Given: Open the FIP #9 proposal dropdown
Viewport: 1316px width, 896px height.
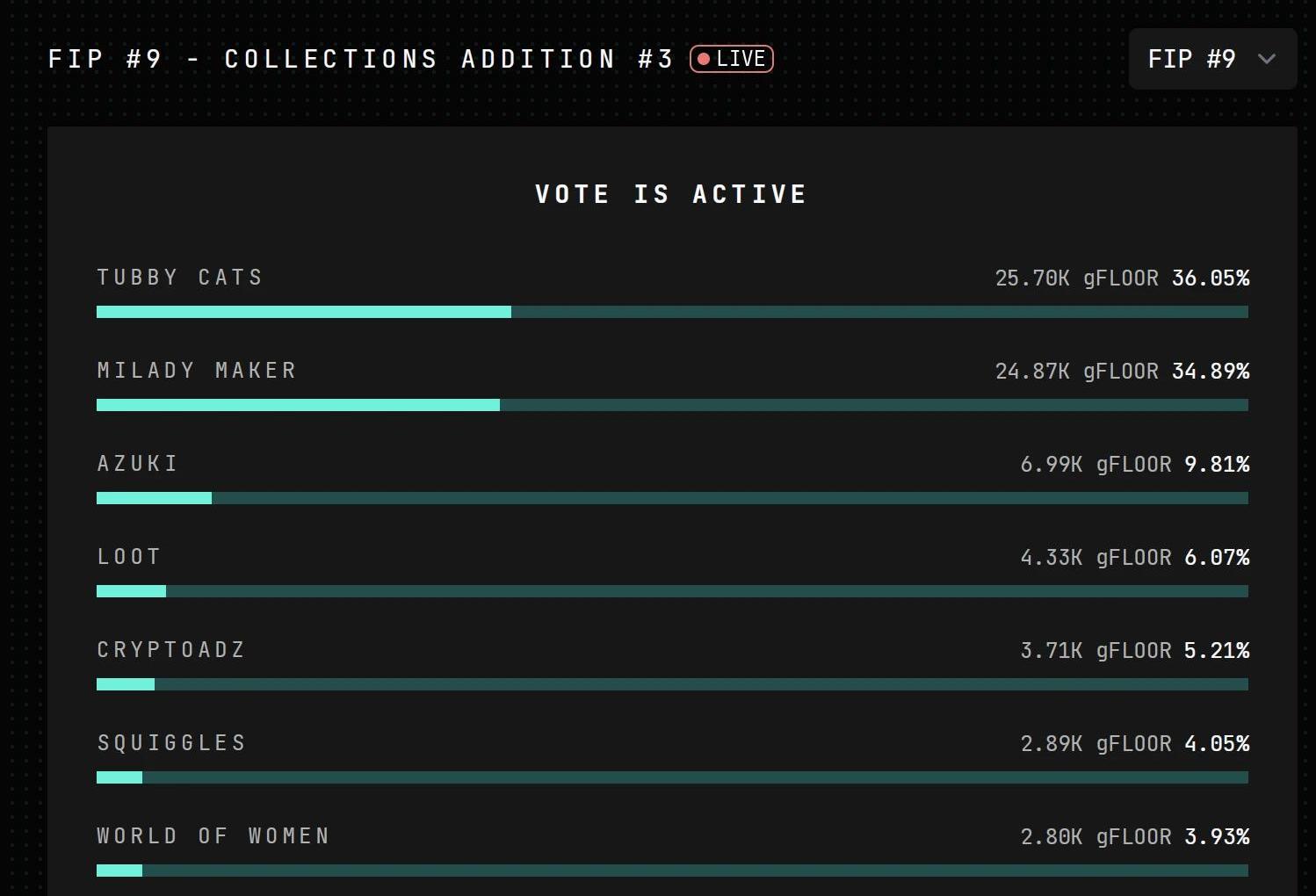Looking at the screenshot, I should pos(1211,59).
